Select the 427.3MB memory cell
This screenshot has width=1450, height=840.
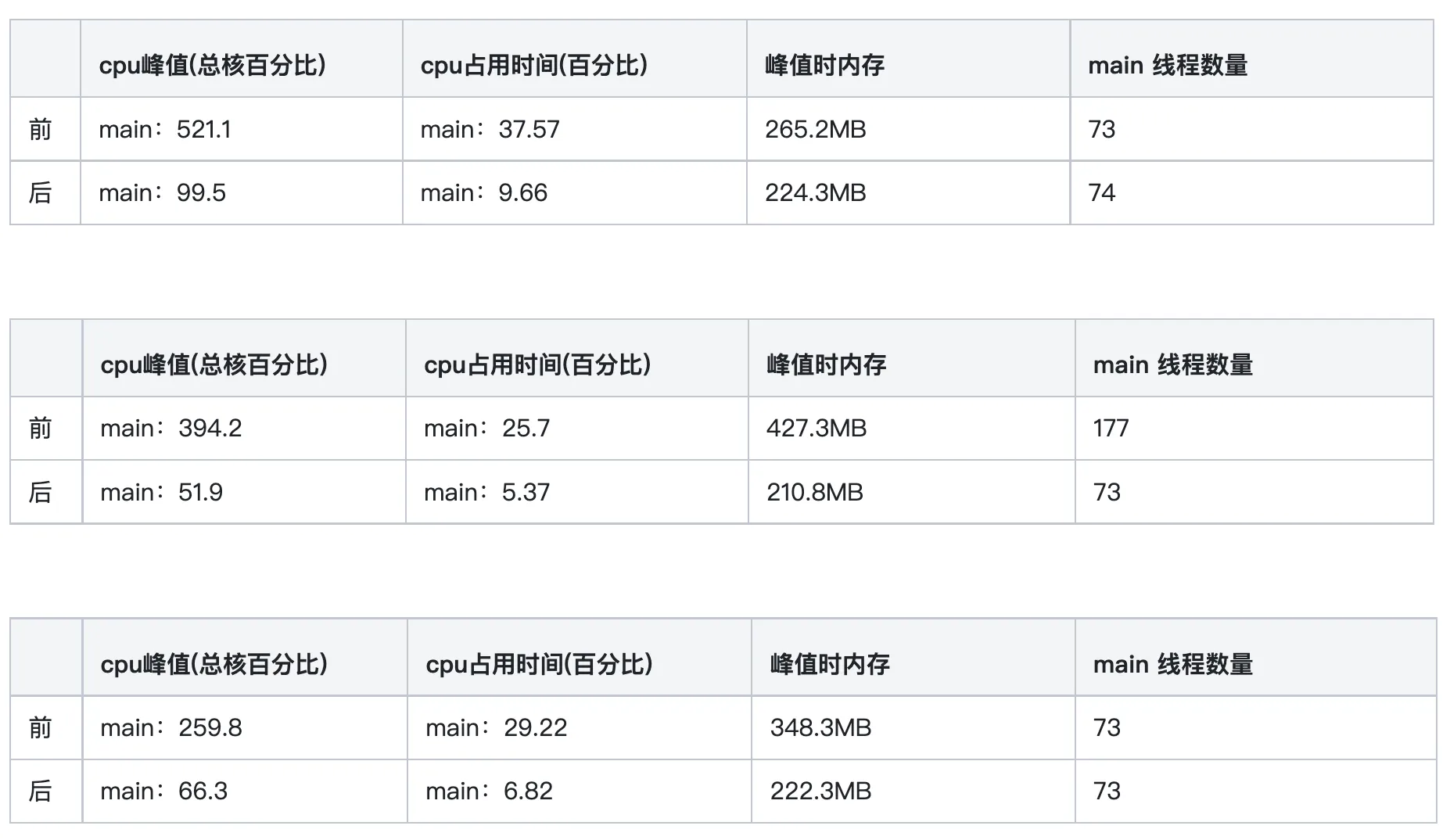[x=816, y=428]
